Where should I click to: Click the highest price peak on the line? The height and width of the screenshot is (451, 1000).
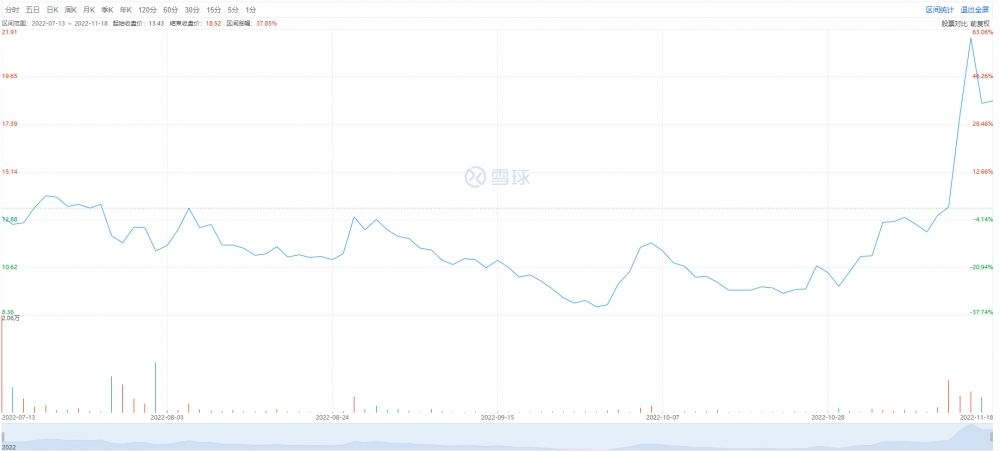pos(970,38)
